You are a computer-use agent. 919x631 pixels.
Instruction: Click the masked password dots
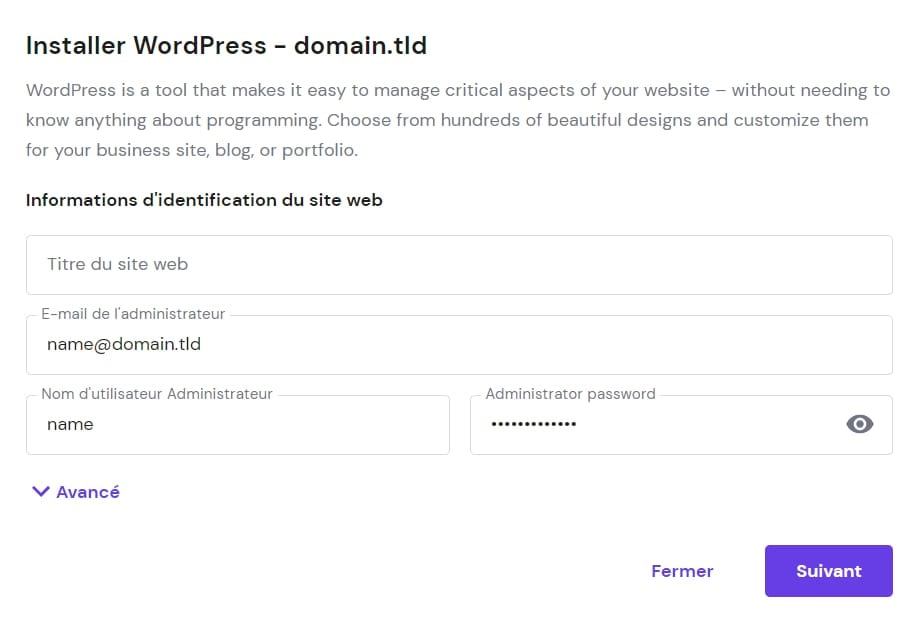(533, 425)
